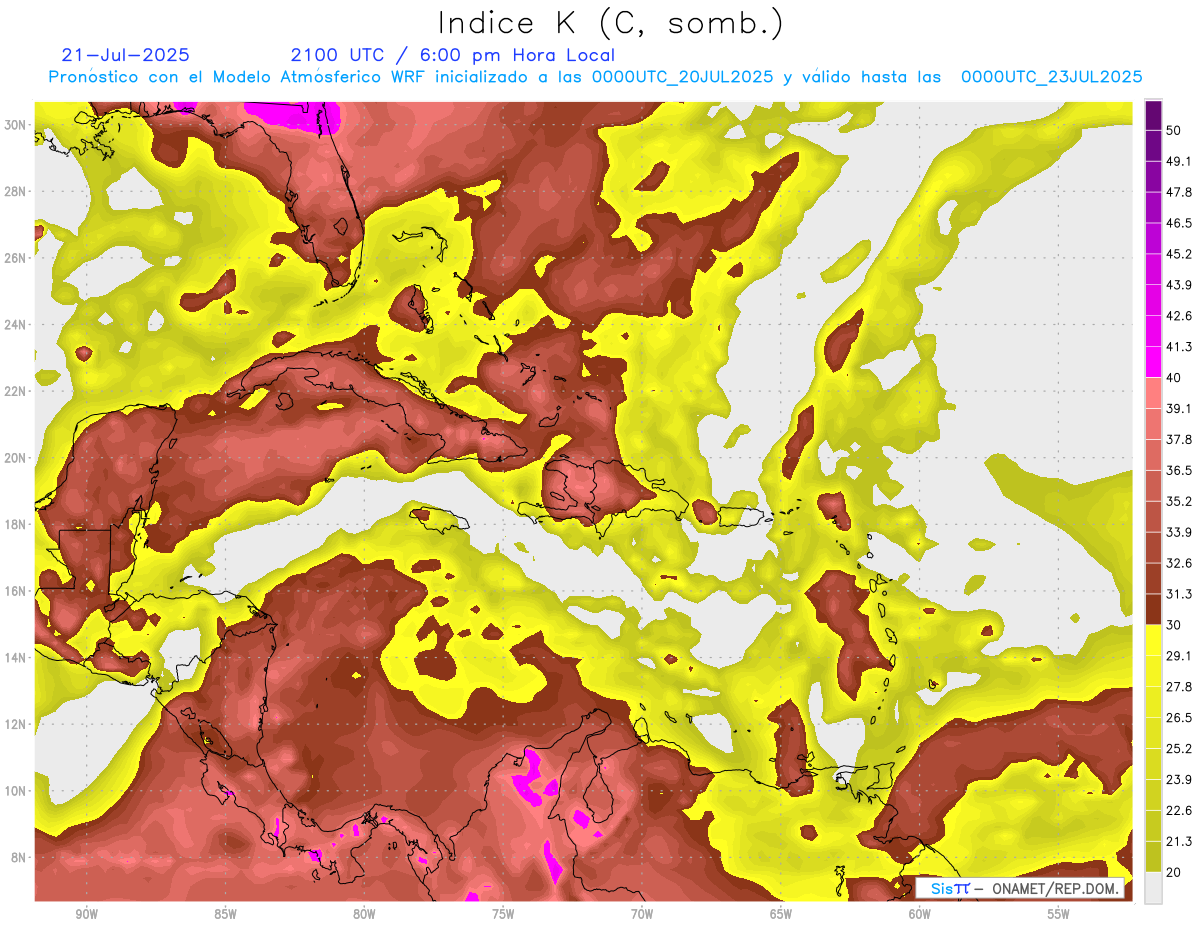Select the date "21-Jul-2025"
1200x927 pixels.
(125, 55)
